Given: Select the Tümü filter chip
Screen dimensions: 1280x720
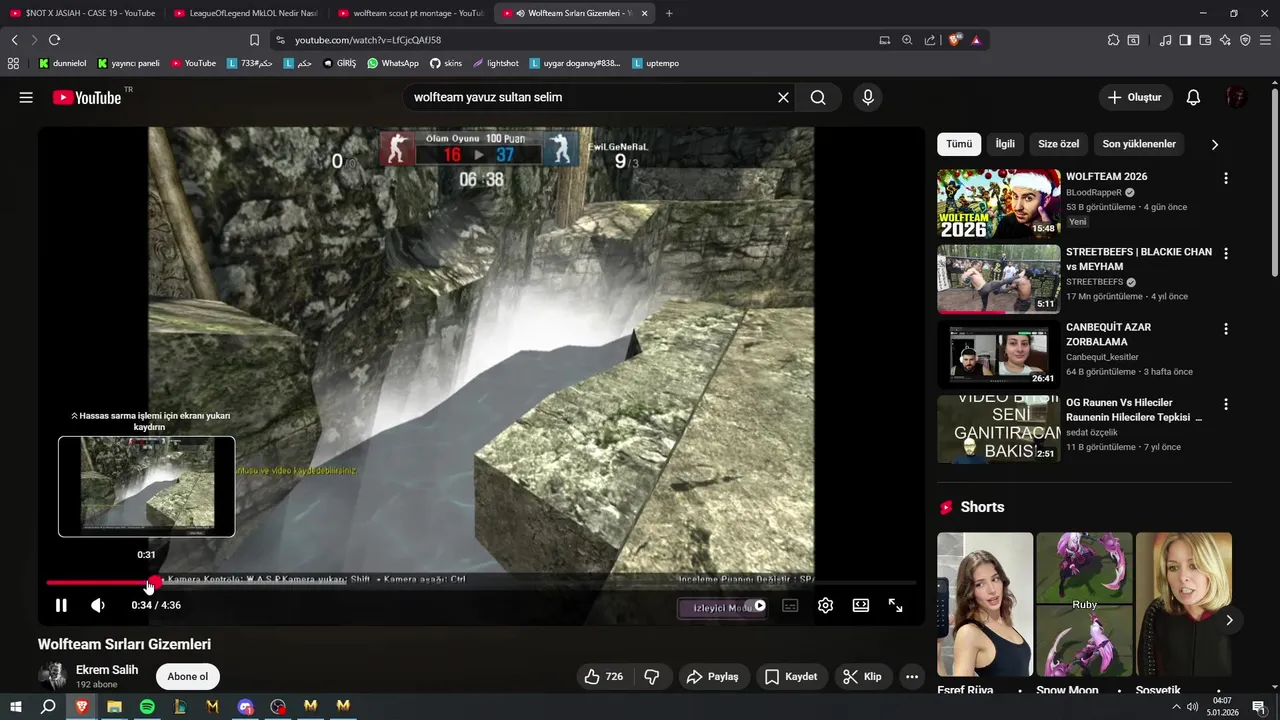Looking at the screenshot, I should pyautogui.click(x=959, y=144).
